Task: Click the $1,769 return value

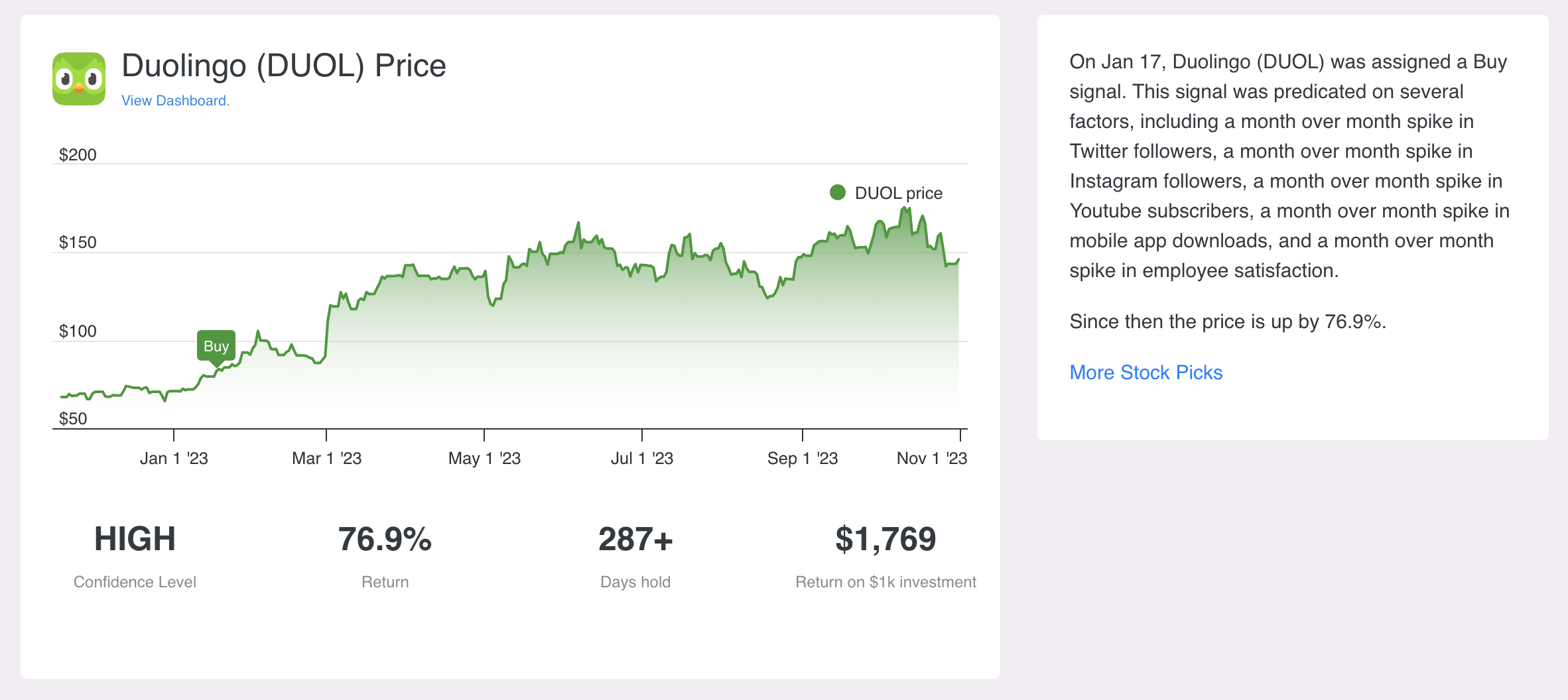Action: 885,539
